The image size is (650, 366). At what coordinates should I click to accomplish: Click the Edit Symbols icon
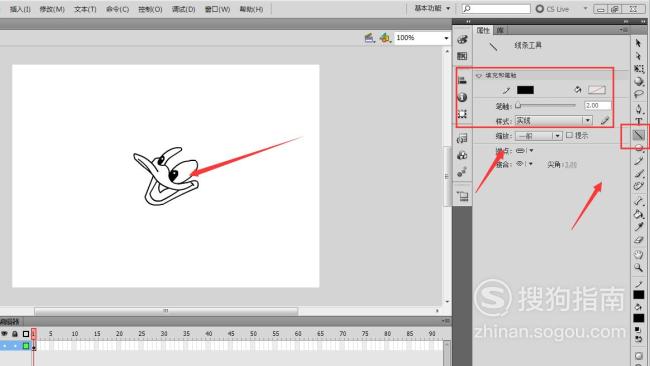[x=385, y=38]
